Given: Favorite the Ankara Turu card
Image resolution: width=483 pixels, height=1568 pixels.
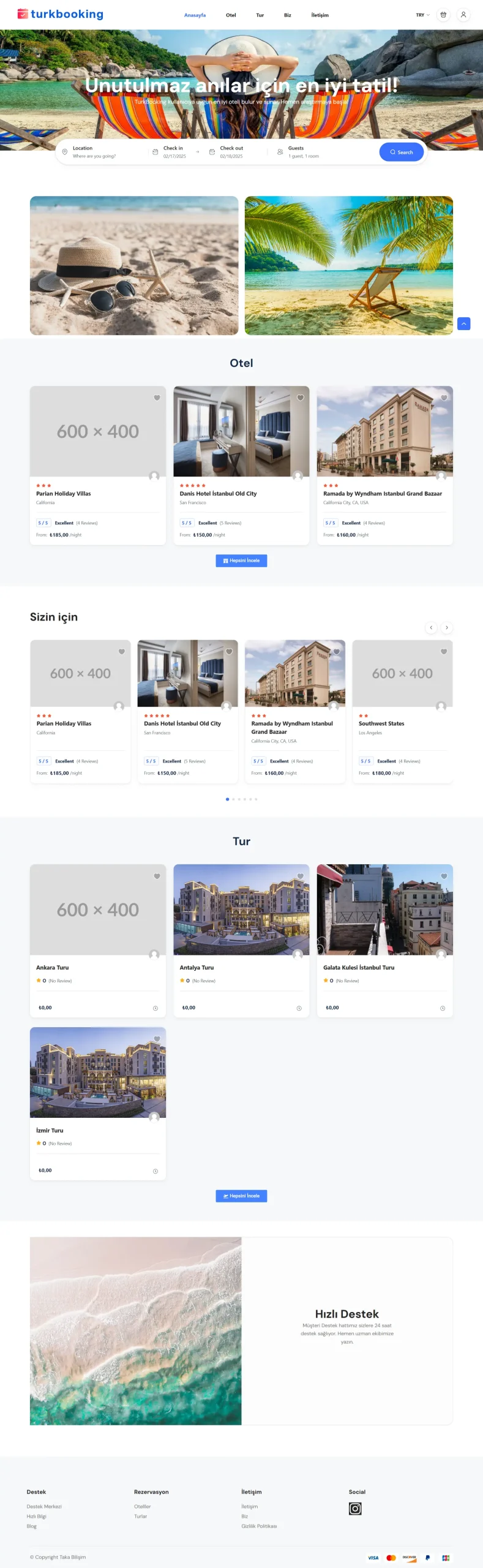Looking at the screenshot, I should point(157,876).
